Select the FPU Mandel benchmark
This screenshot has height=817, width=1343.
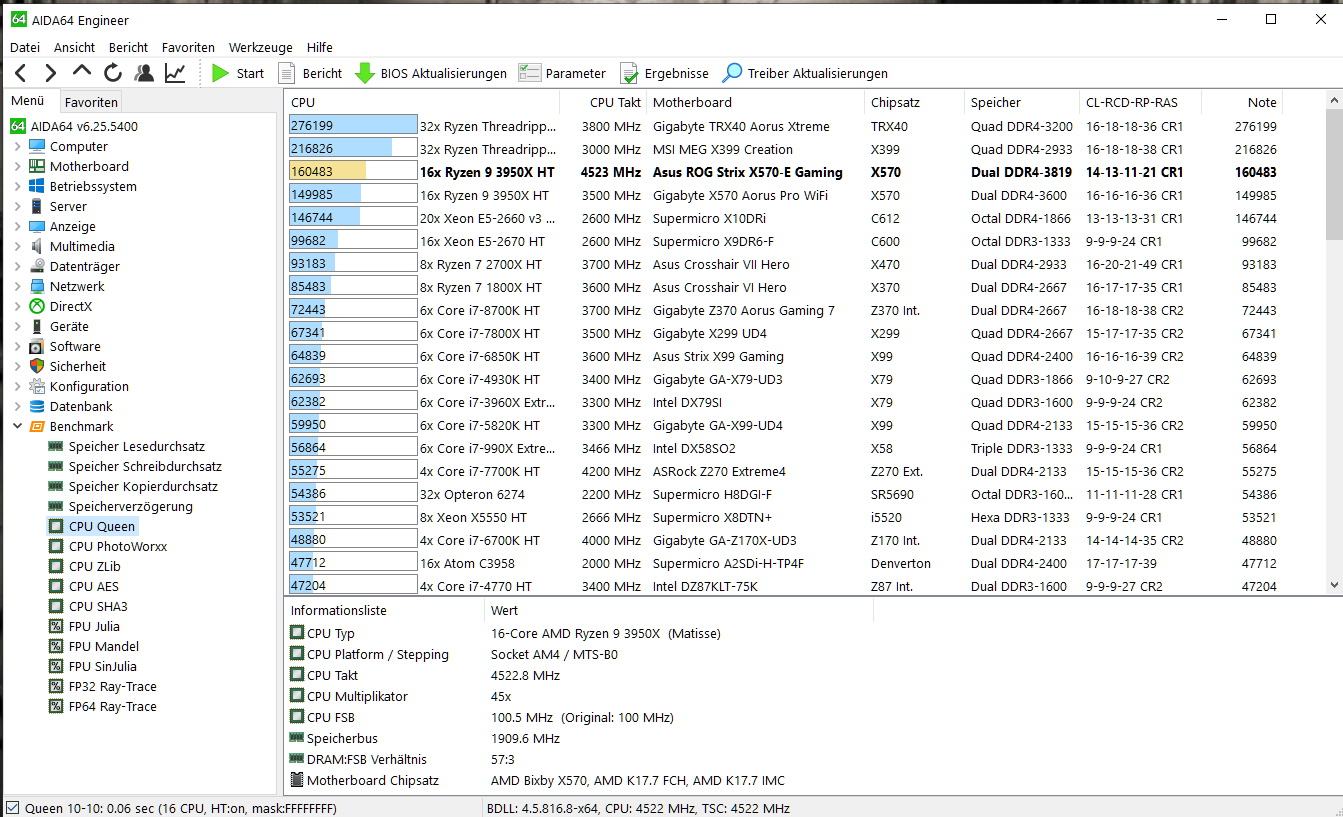click(94, 646)
